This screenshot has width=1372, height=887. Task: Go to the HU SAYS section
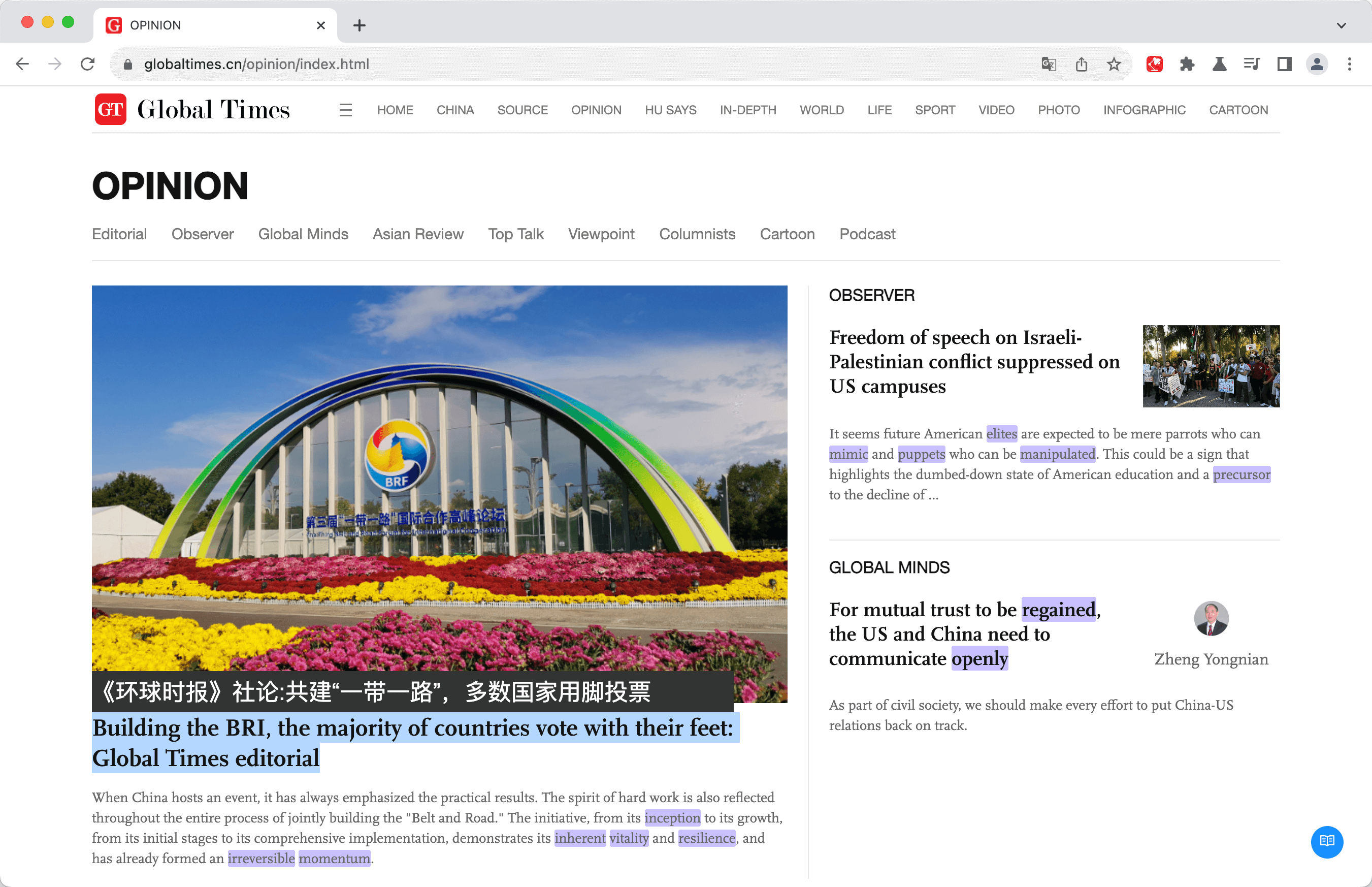click(670, 110)
